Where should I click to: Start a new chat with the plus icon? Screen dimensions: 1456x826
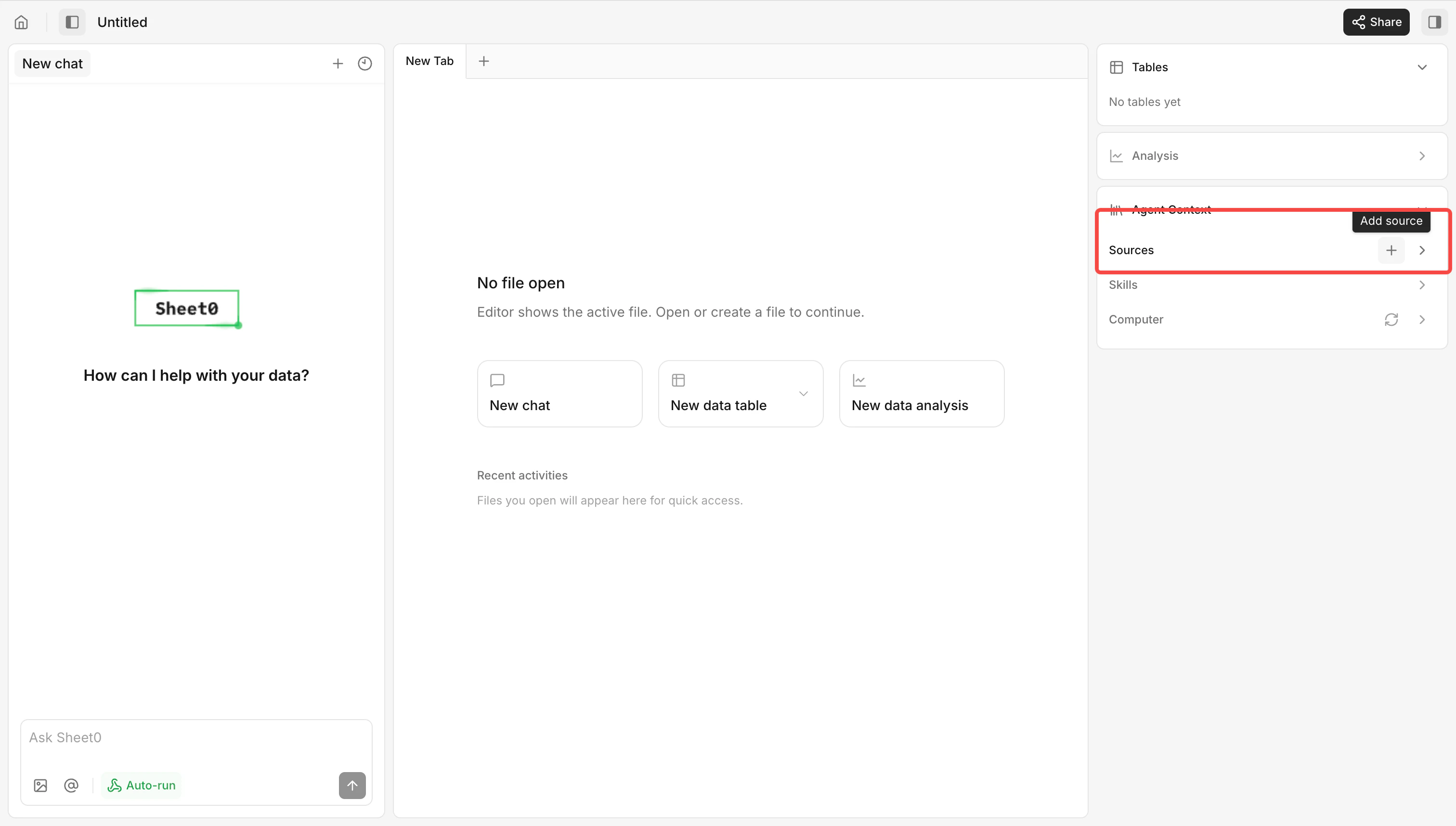(338, 63)
